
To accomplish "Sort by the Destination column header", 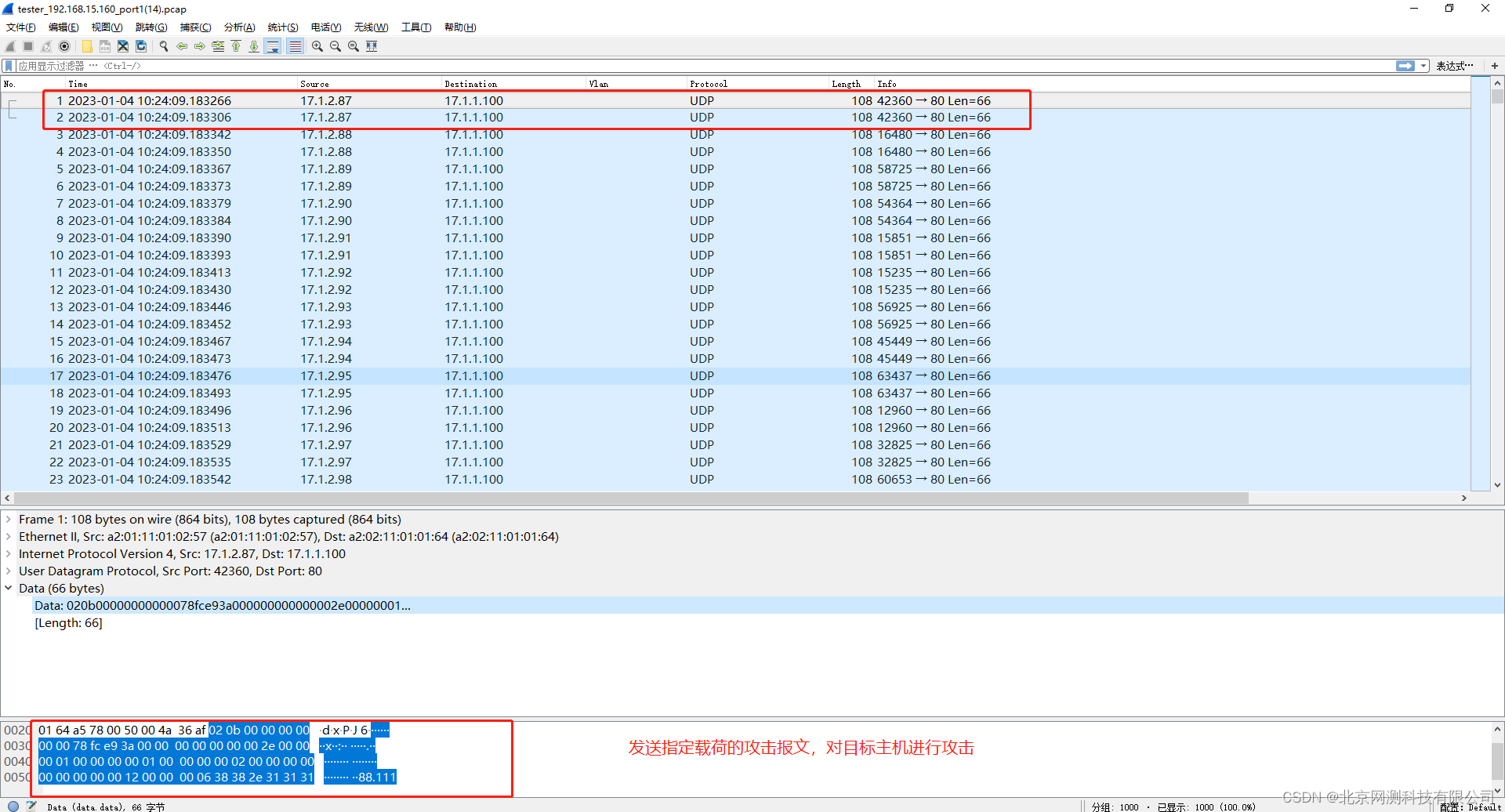I will point(513,84).
